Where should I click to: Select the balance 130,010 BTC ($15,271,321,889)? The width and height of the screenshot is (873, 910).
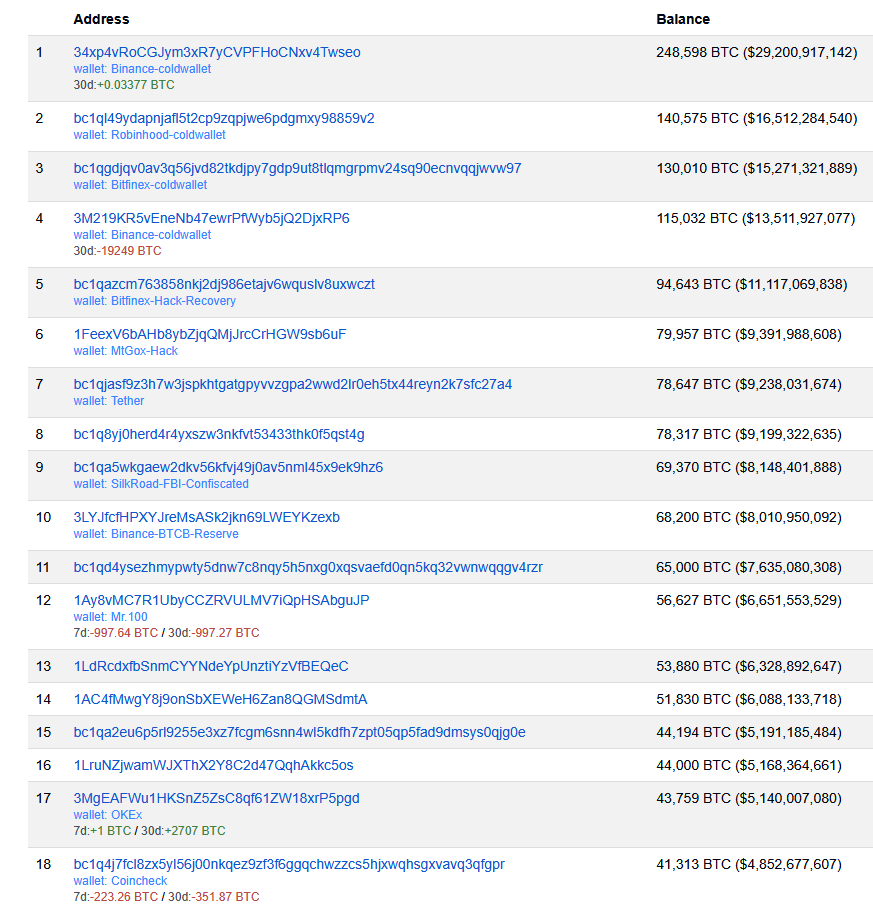pos(757,168)
